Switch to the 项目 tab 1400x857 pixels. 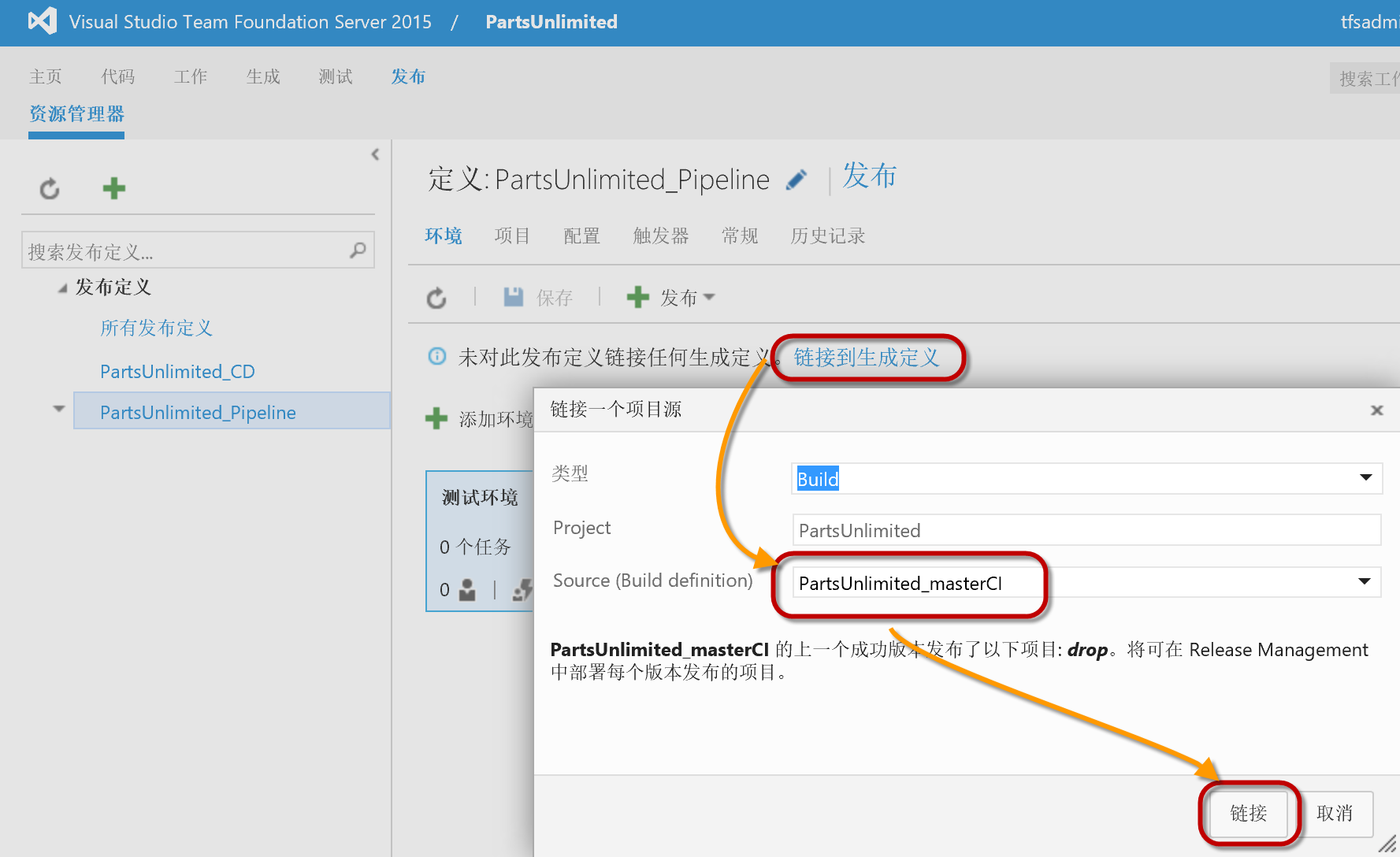pyautogui.click(x=512, y=236)
